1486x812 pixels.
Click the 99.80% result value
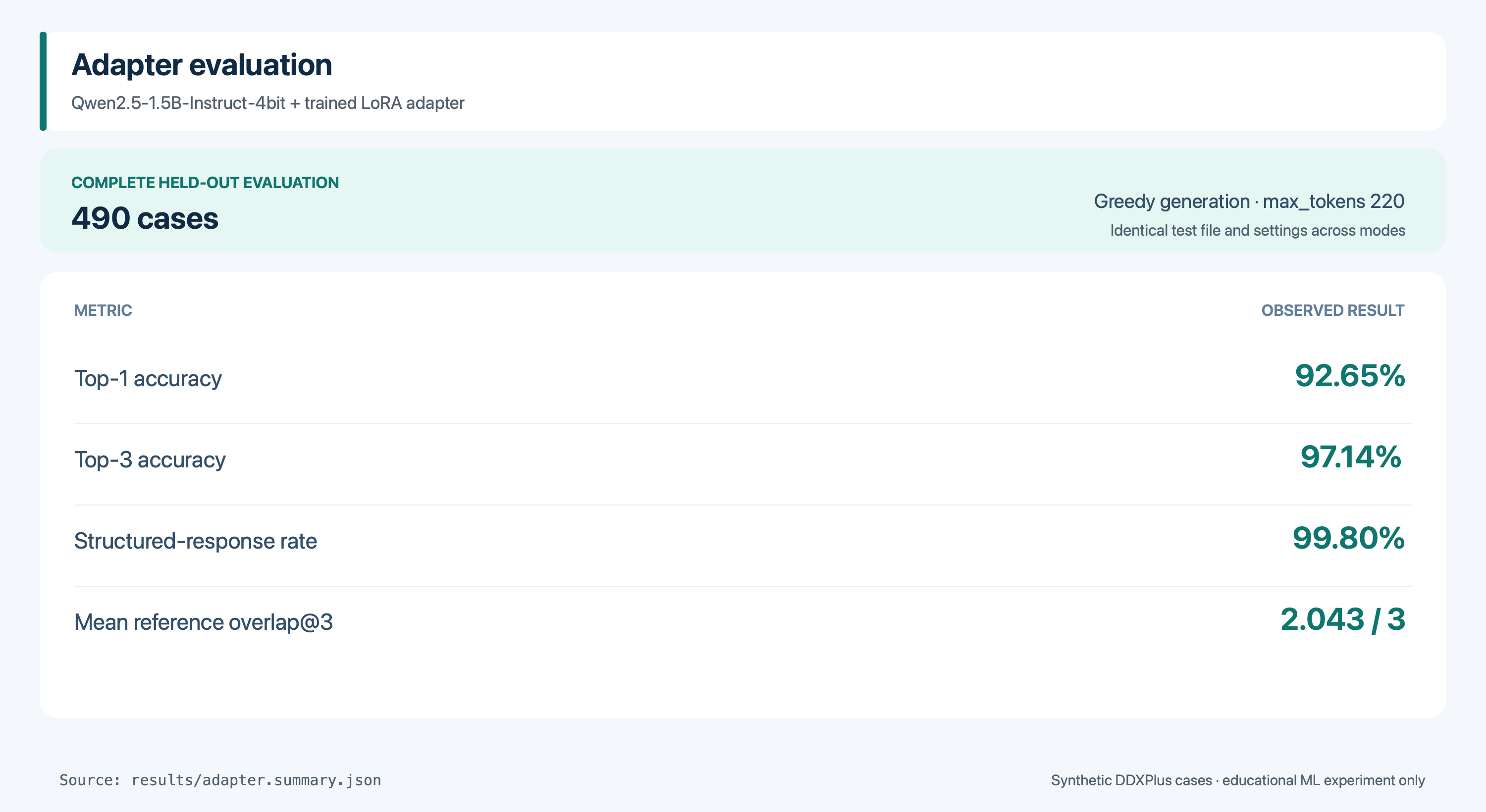click(1349, 538)
